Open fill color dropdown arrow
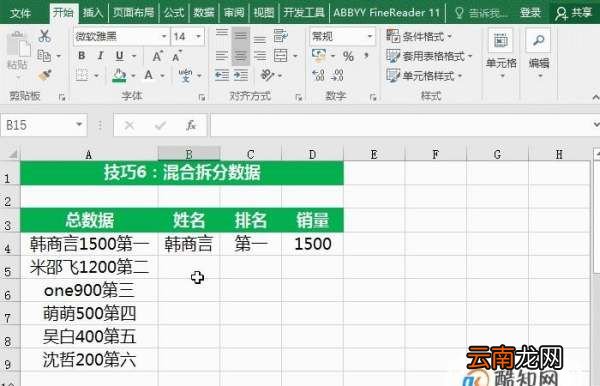Viewport: 600px width, 386px height. 134,76
